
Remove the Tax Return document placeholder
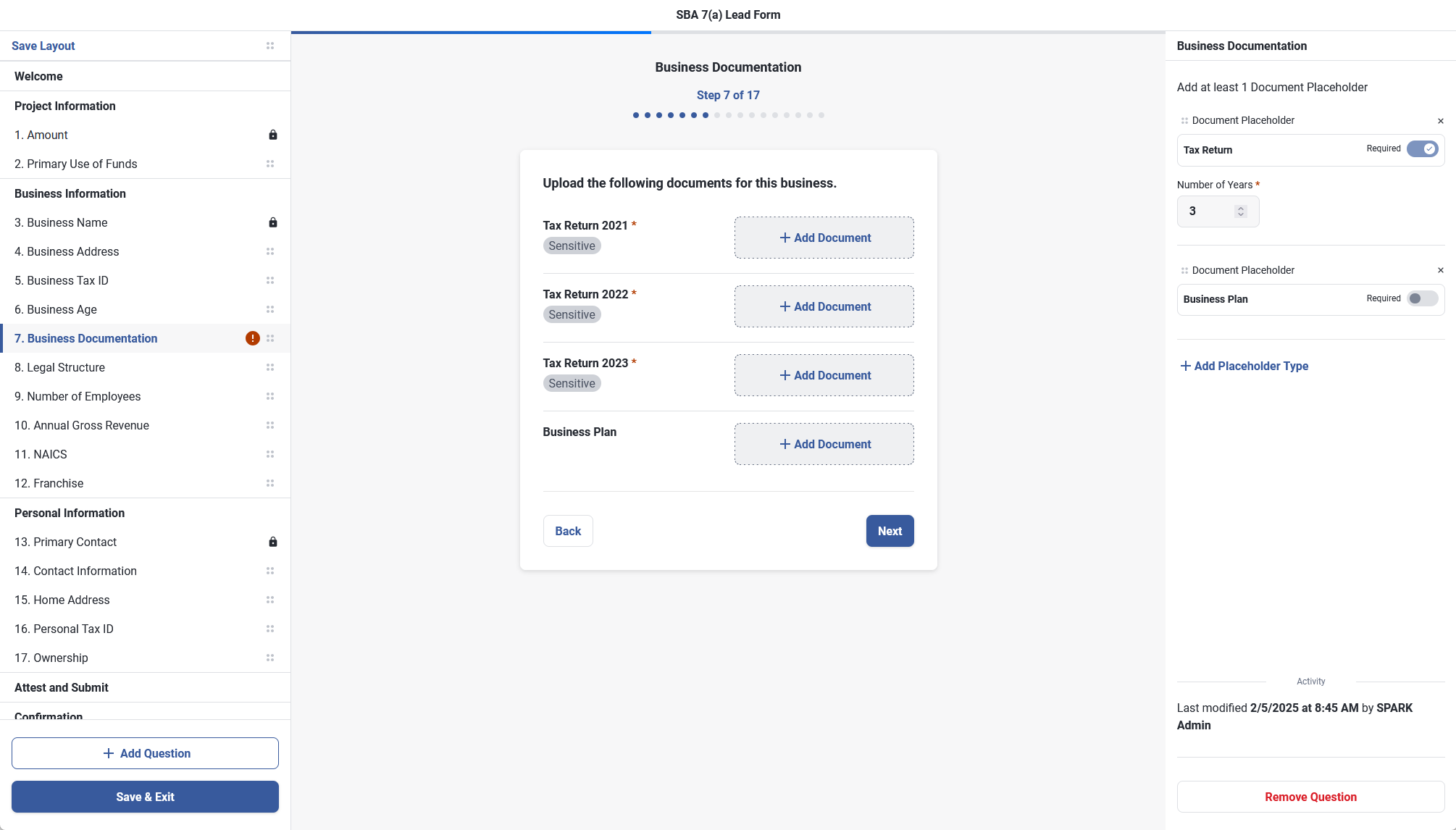point(1440,121)
